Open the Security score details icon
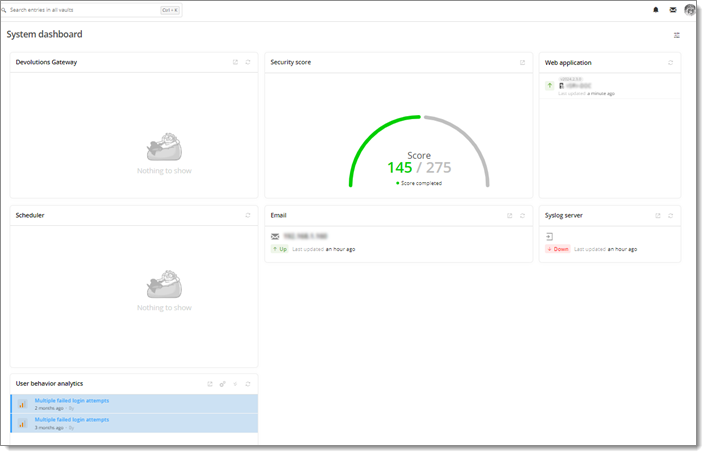Screen dimensions: 707x456 [522, 62]
